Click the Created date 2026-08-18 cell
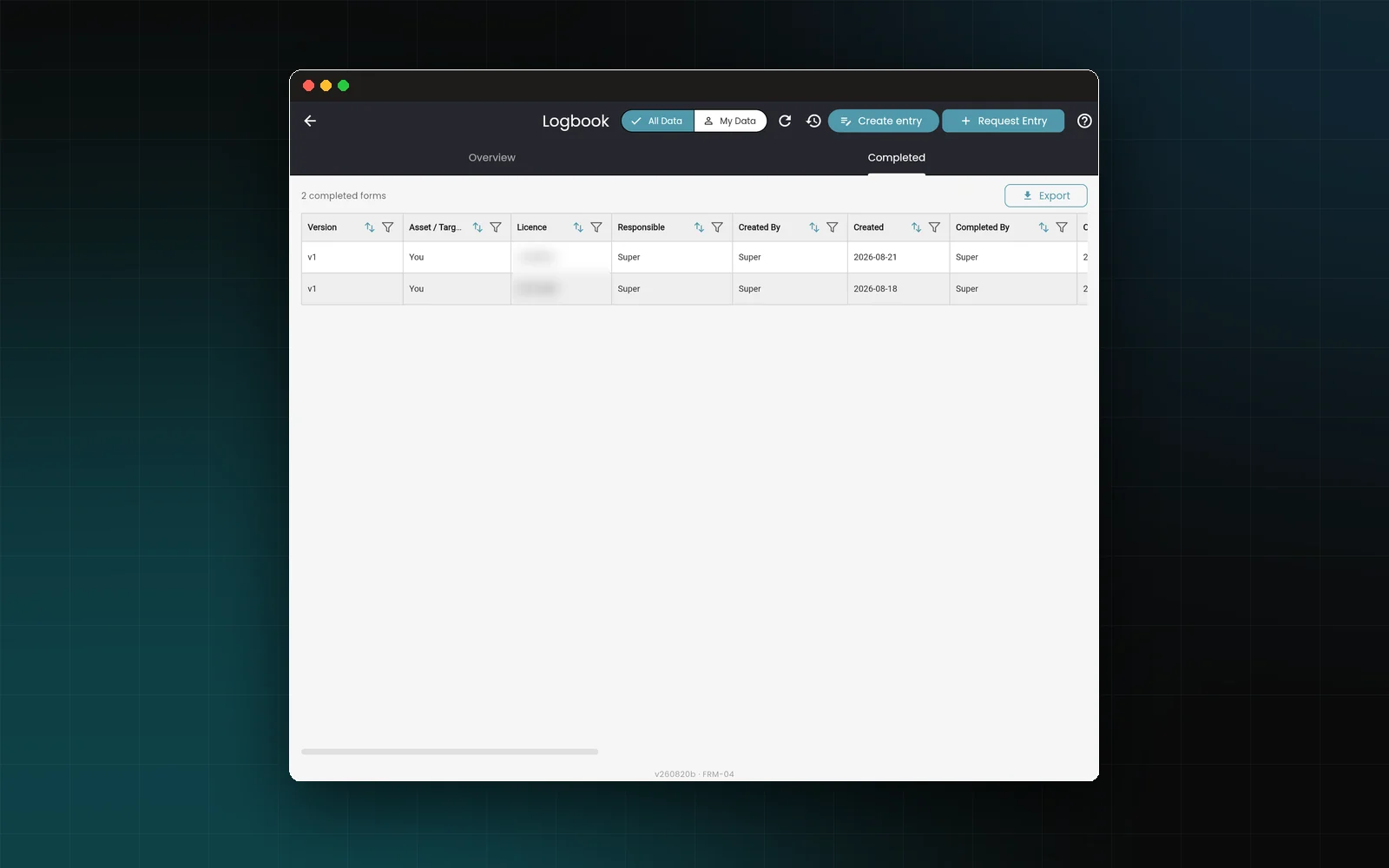Screen dimensions: 1389x868 tap(898, 288)
